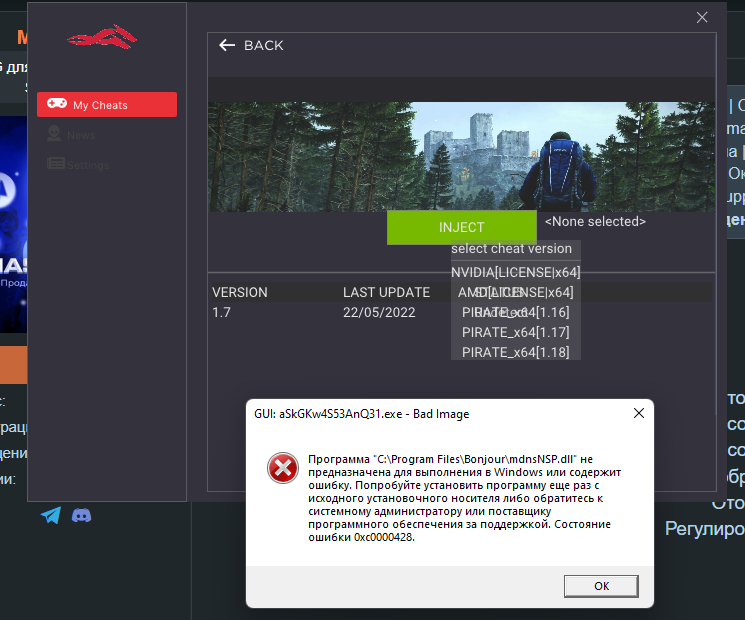Open the Telegram link icon
Viewport: 745px width, 620px height.
[51, 515]
